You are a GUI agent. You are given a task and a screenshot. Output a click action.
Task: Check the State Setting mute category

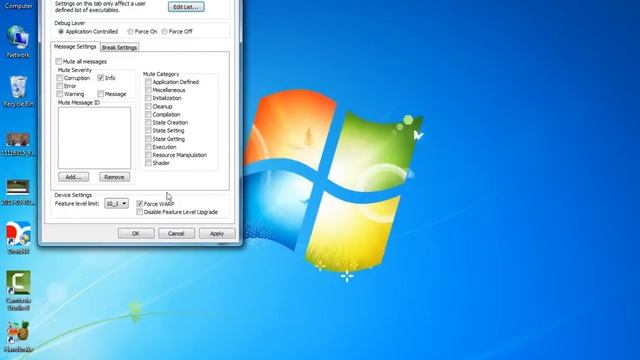pyautogui.click(x=148, y=131)
